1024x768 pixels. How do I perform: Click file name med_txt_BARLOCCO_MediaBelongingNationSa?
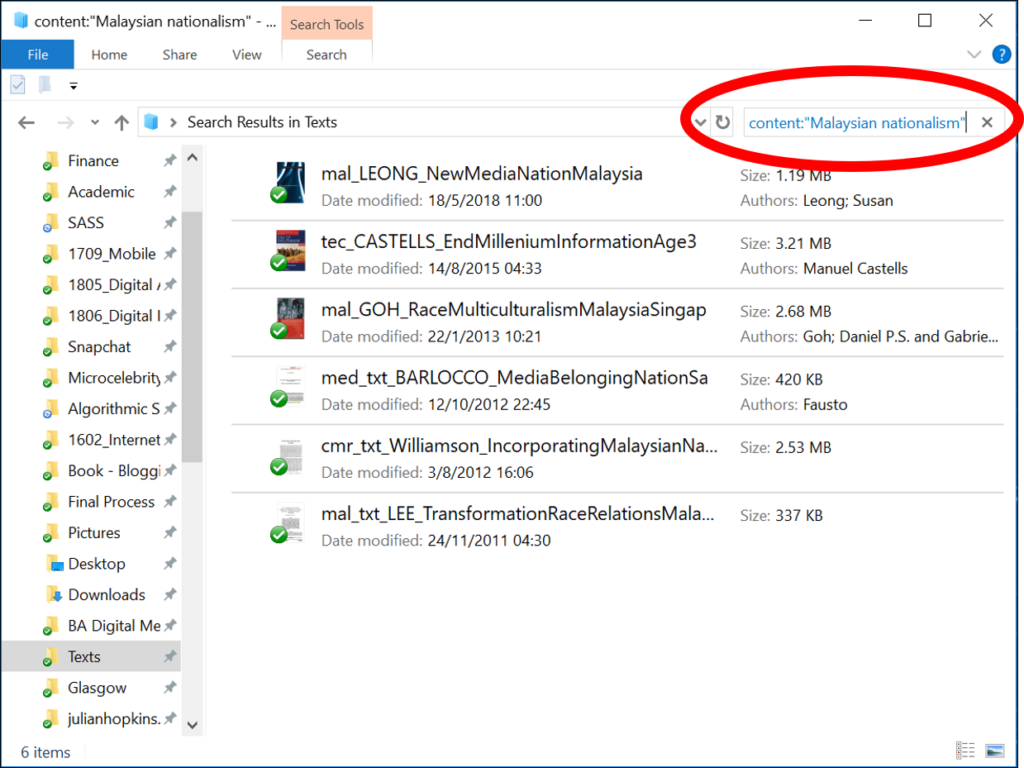pos(514,377)
